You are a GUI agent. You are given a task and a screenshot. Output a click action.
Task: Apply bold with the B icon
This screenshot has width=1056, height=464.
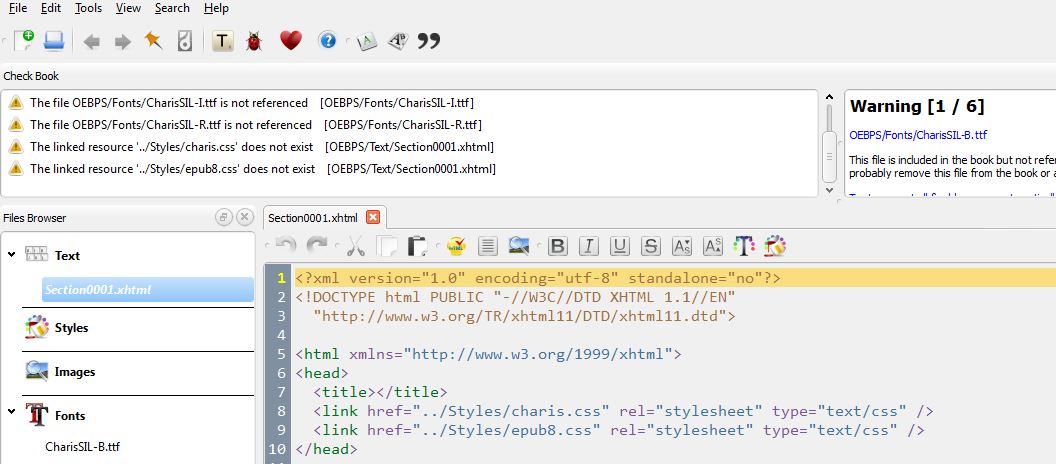coord(557,246)
